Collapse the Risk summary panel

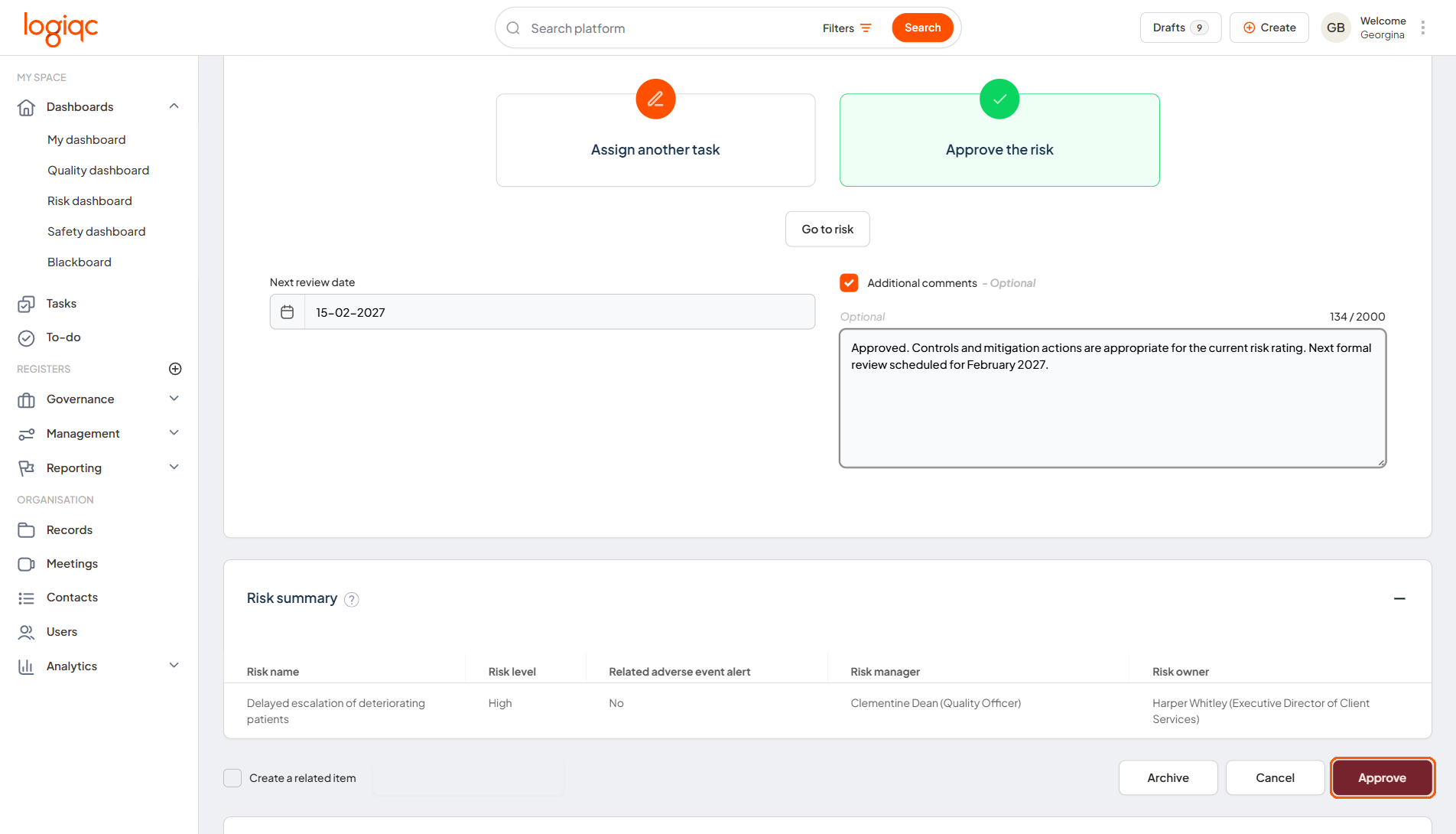[x=1399, y=598]
